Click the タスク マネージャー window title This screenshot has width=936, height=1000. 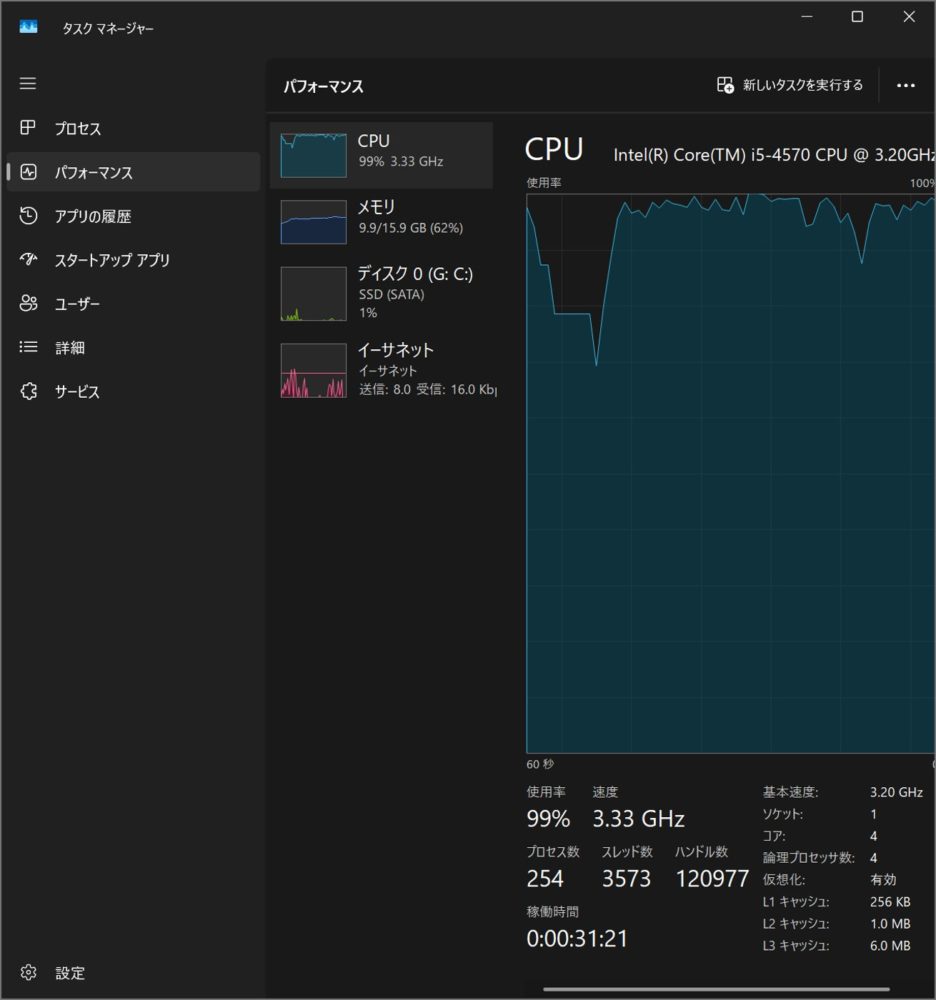pos(108,28)
